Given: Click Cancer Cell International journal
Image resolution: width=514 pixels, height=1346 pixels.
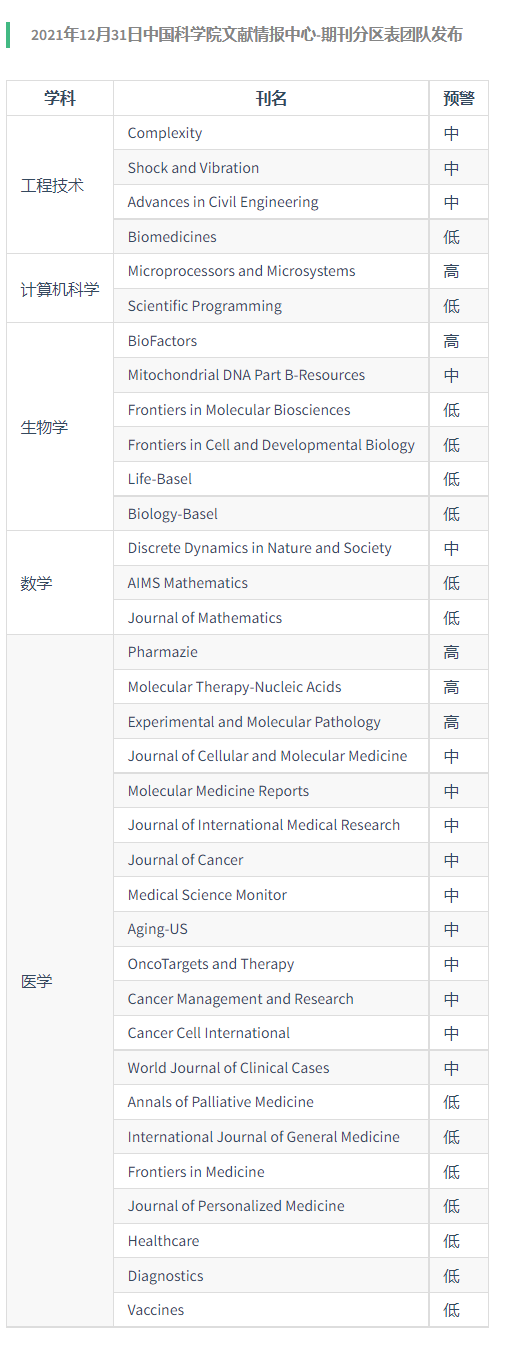Looking at the screenshot, I should [209, 1033].
